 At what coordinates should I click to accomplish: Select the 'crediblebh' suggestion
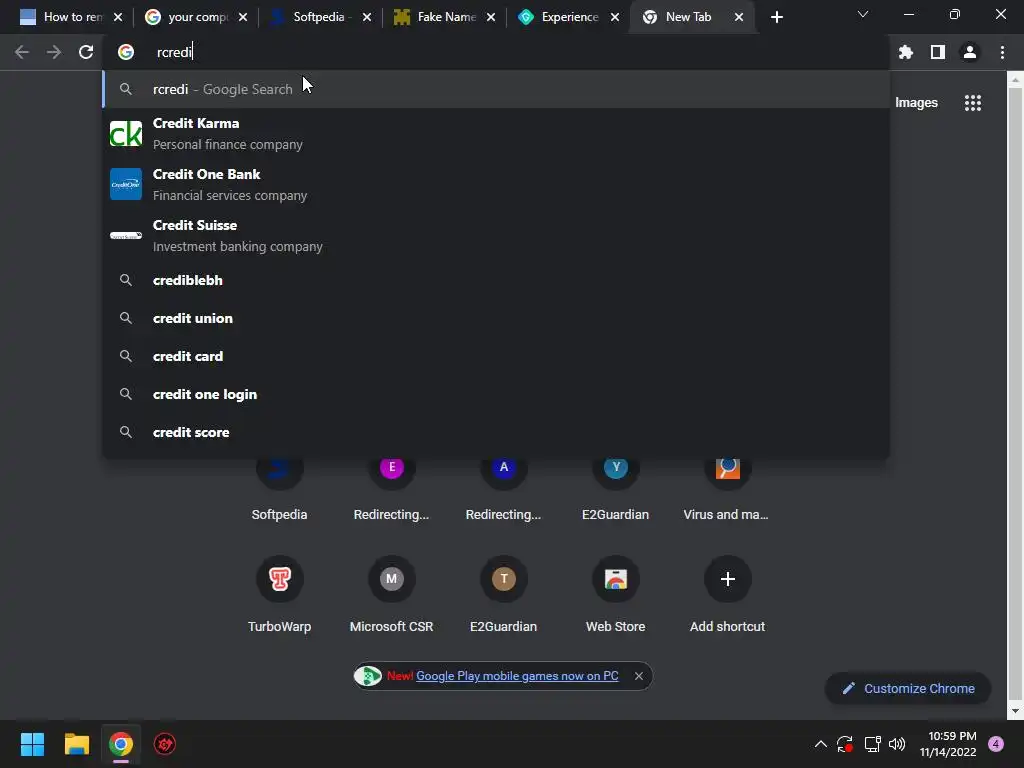496,280
